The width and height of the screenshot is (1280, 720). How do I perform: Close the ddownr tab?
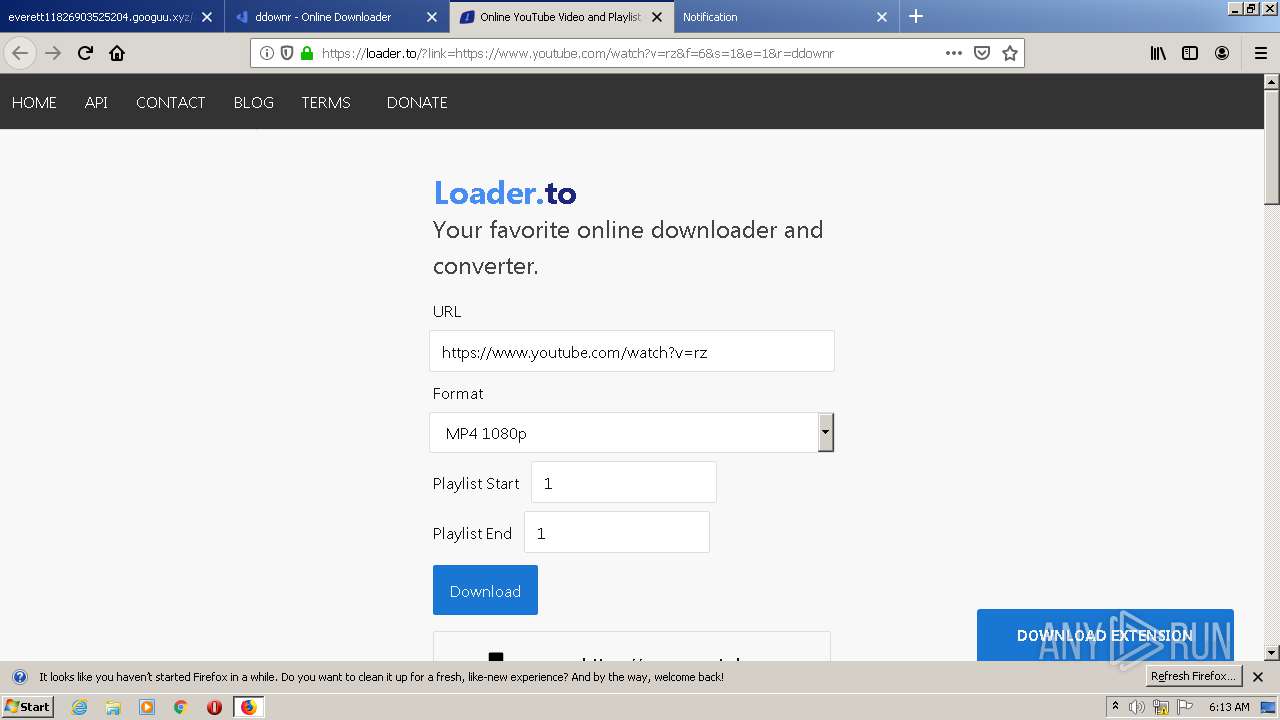432,17
